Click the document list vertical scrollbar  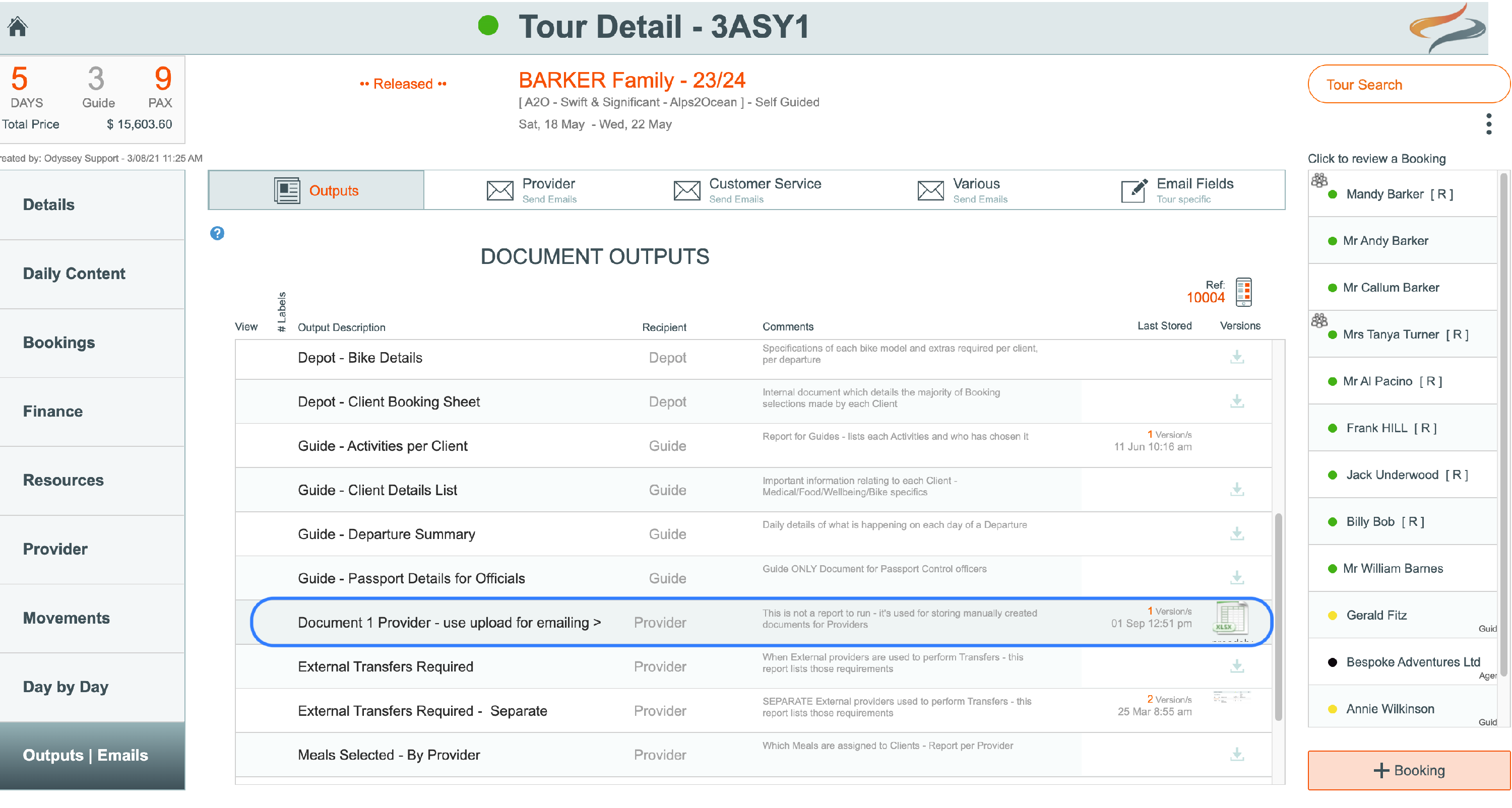1278,617
